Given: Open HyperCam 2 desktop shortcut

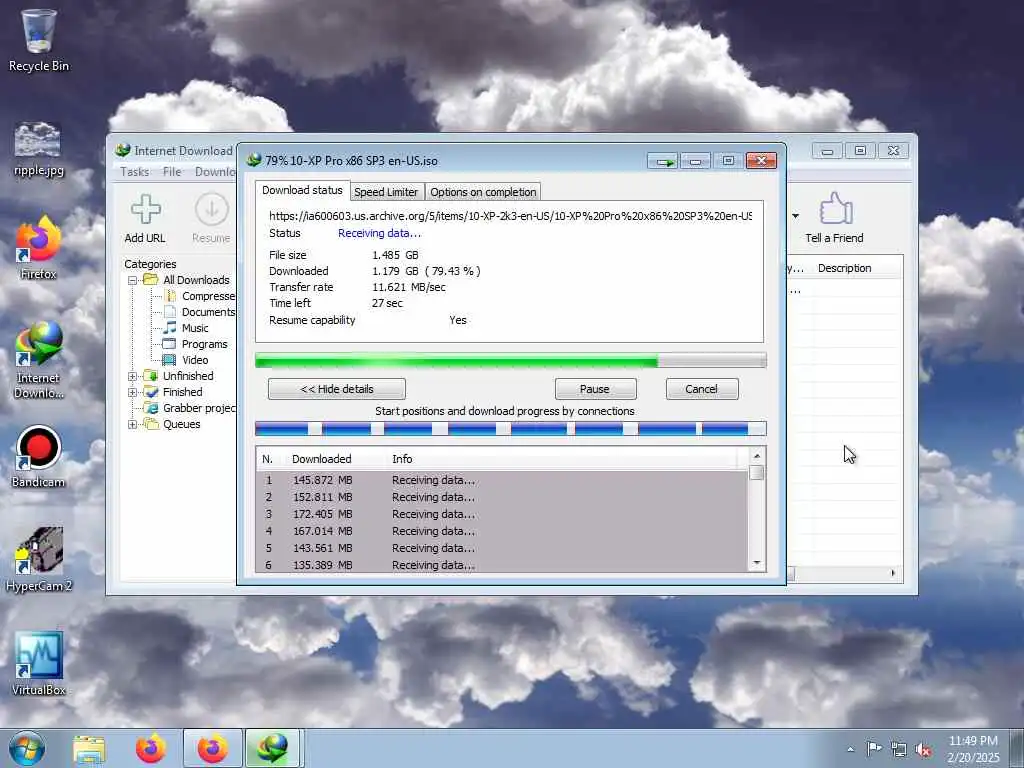Looking at the screenshot, I should [x=38, y=560].
